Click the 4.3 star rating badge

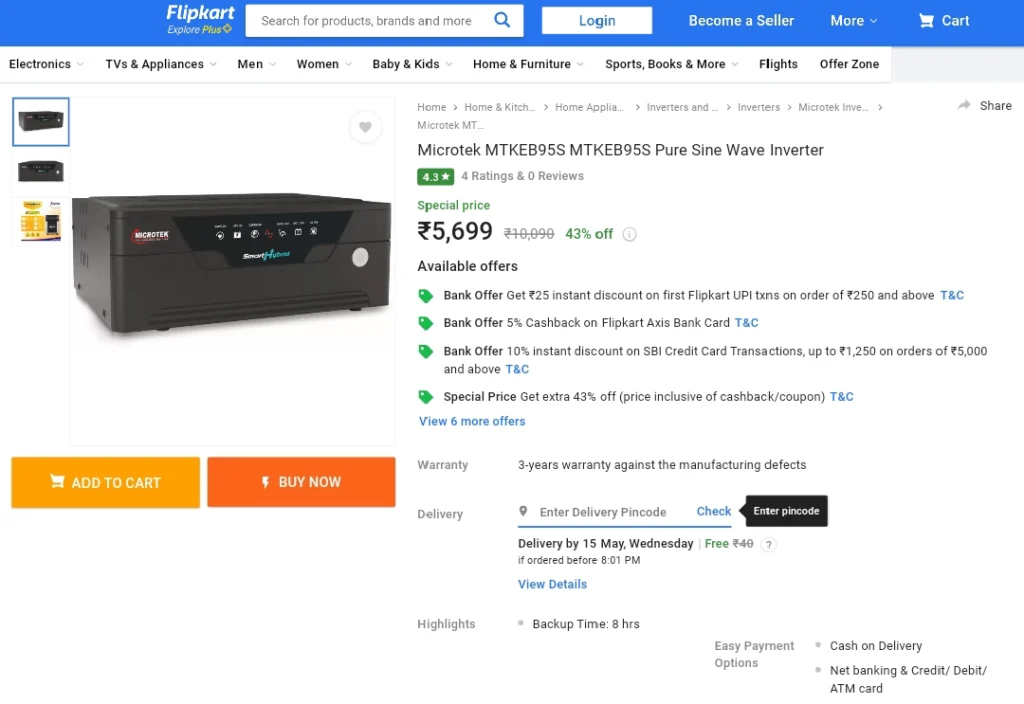pyautogui.click(x=436, y=176)
